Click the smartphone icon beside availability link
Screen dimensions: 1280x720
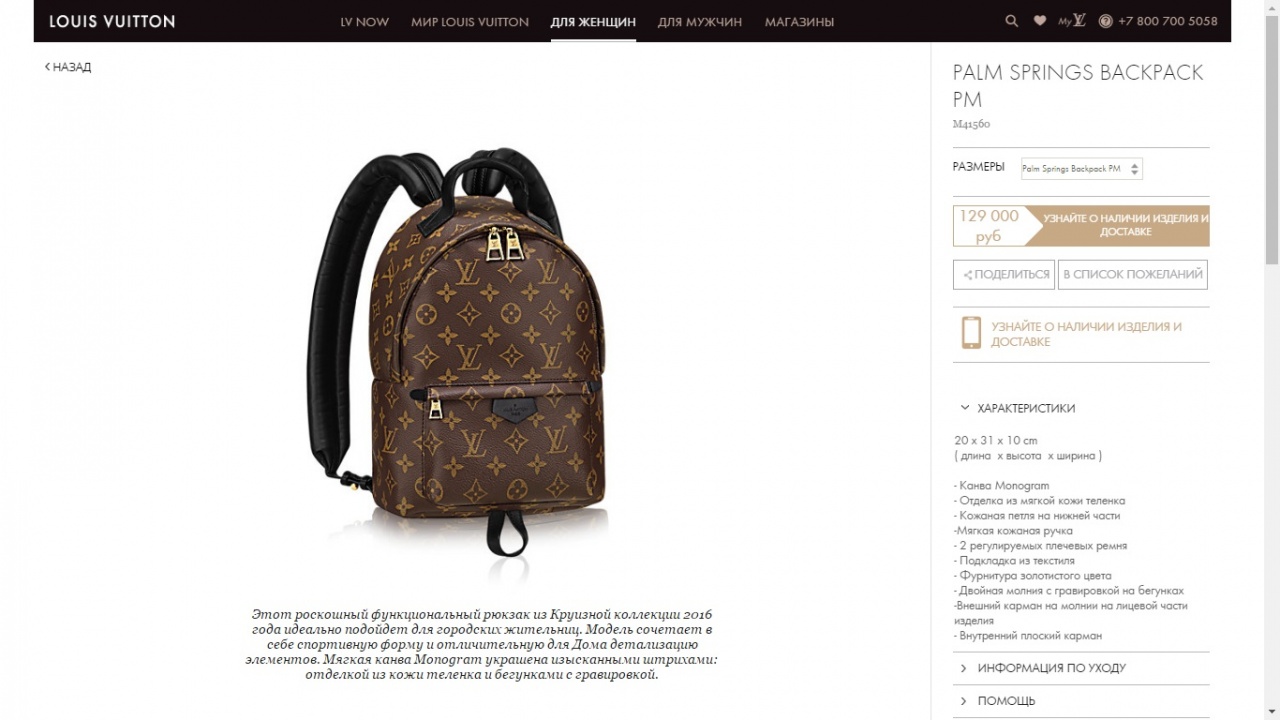[x=970, y=333]
